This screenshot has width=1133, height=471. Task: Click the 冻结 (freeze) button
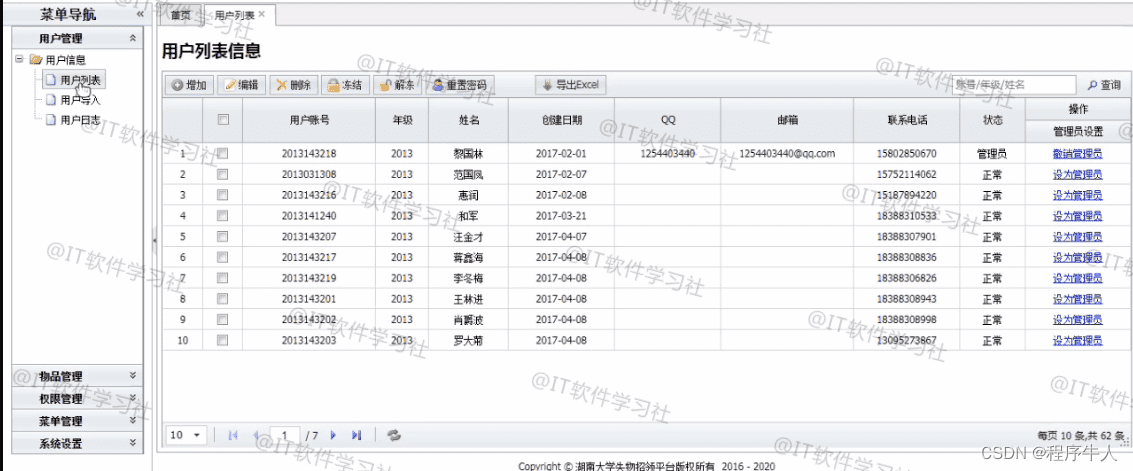(x=345, y=85)
